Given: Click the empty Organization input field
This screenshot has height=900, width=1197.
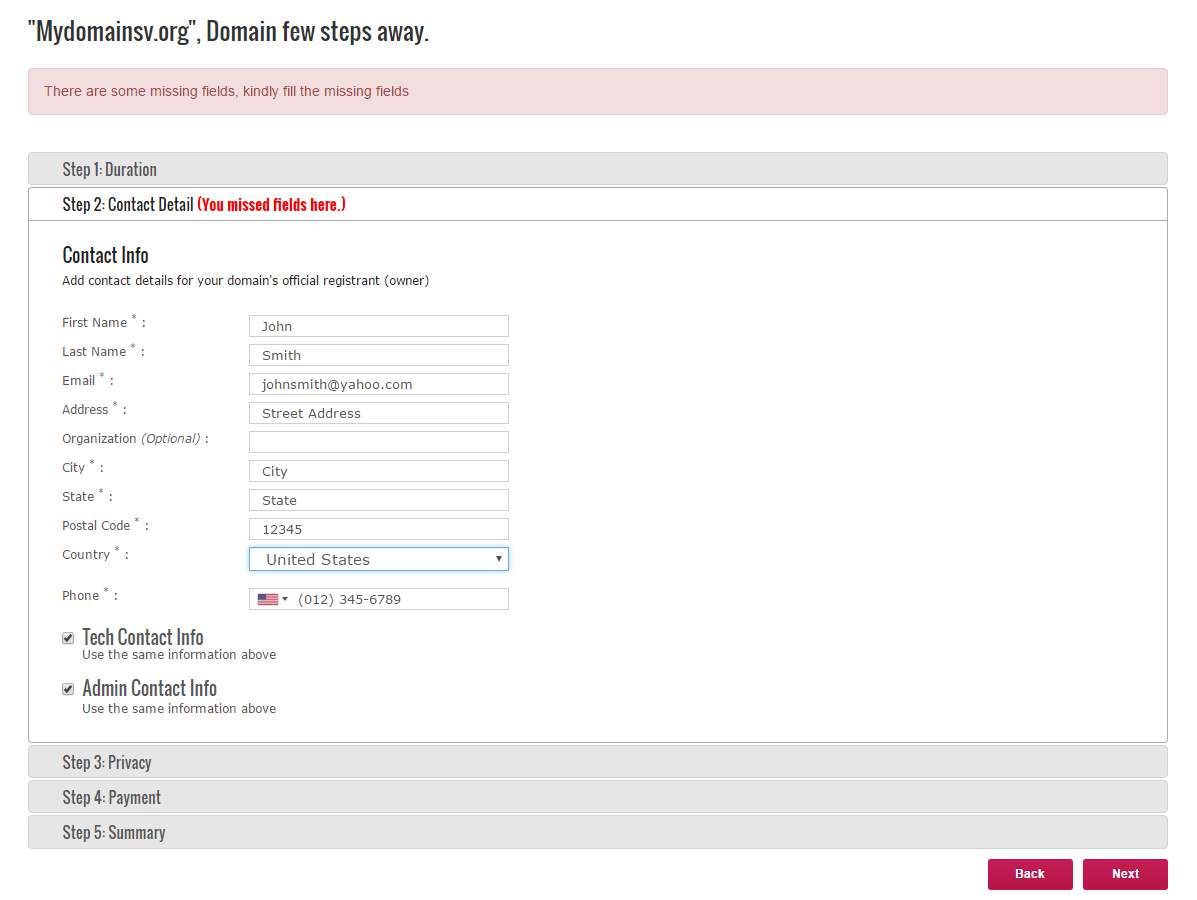Looking at the screenshot, I should (x=378, y=442).
